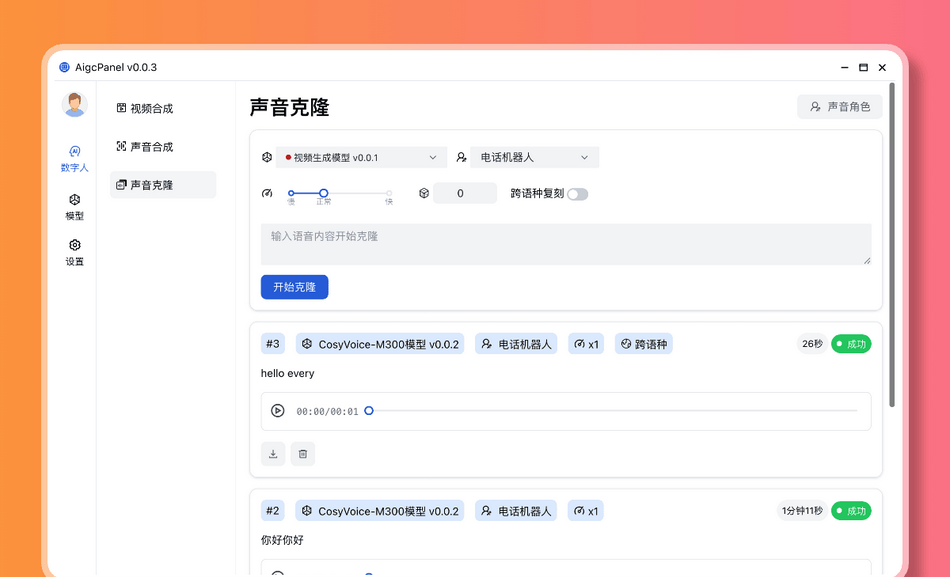Open the 电话机器人 voice role dropdown
950x577 pixels.
(534, 158)
